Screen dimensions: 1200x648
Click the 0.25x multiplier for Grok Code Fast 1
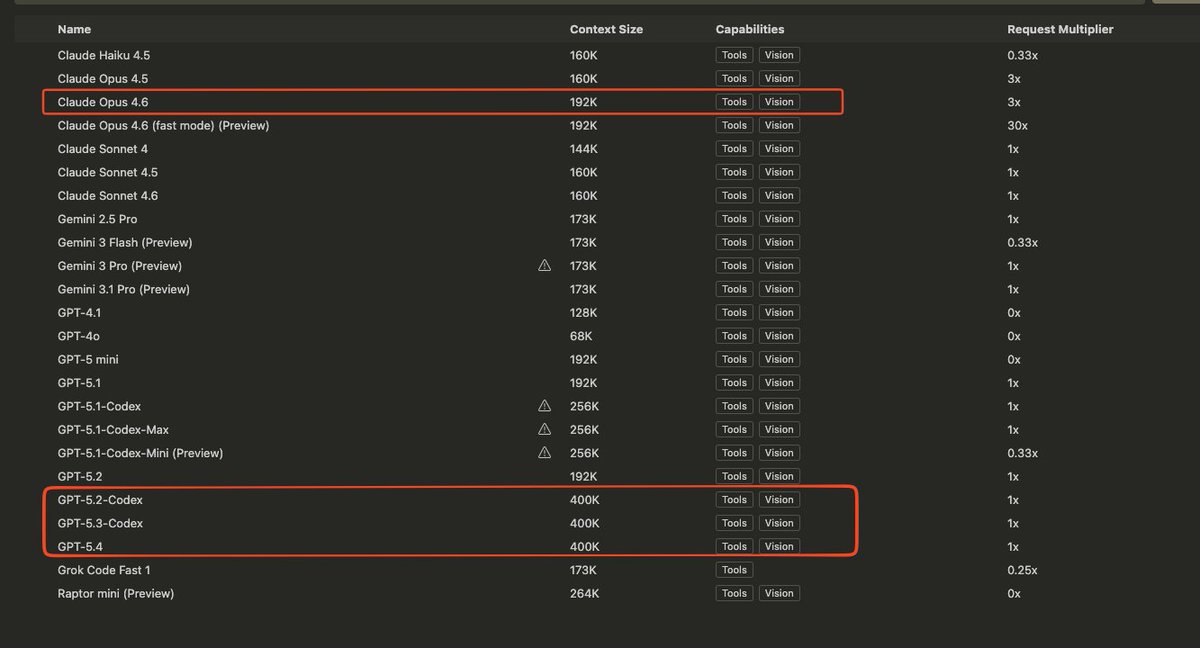pyautogui.click(x=1022, y=570)
